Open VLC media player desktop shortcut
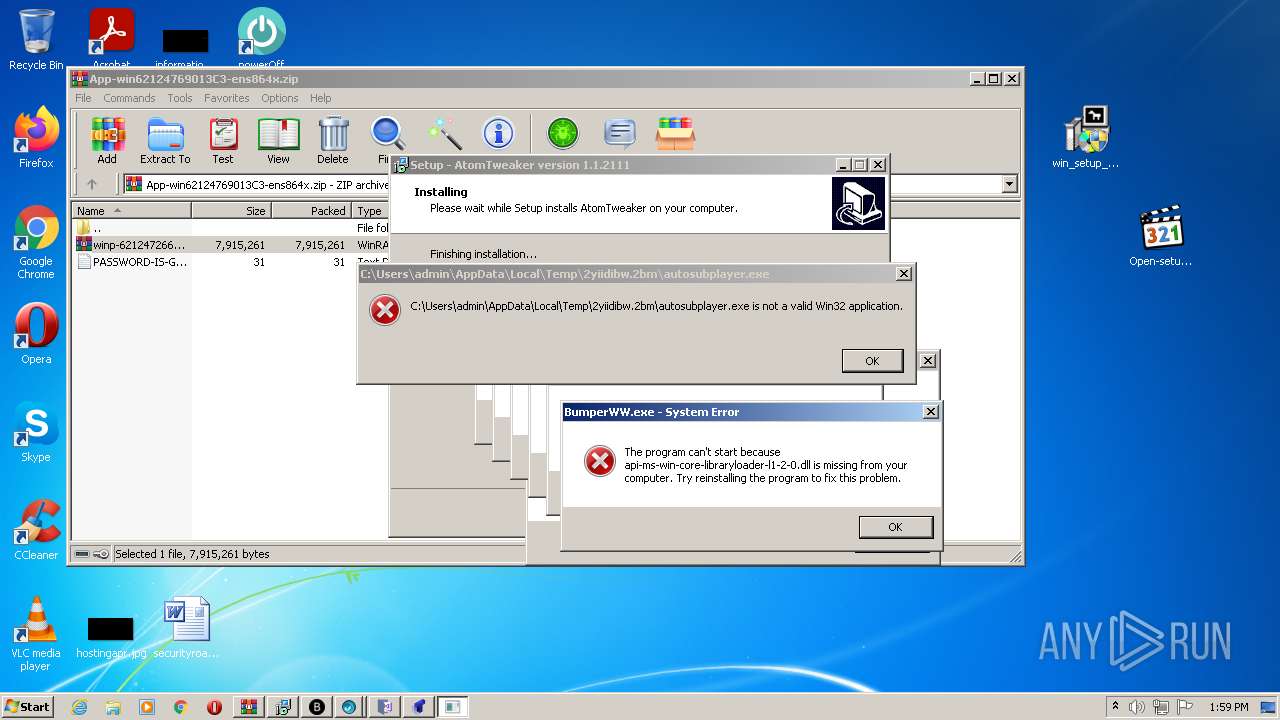Viewport: 1280px width, 720px height. click(36, 634)
